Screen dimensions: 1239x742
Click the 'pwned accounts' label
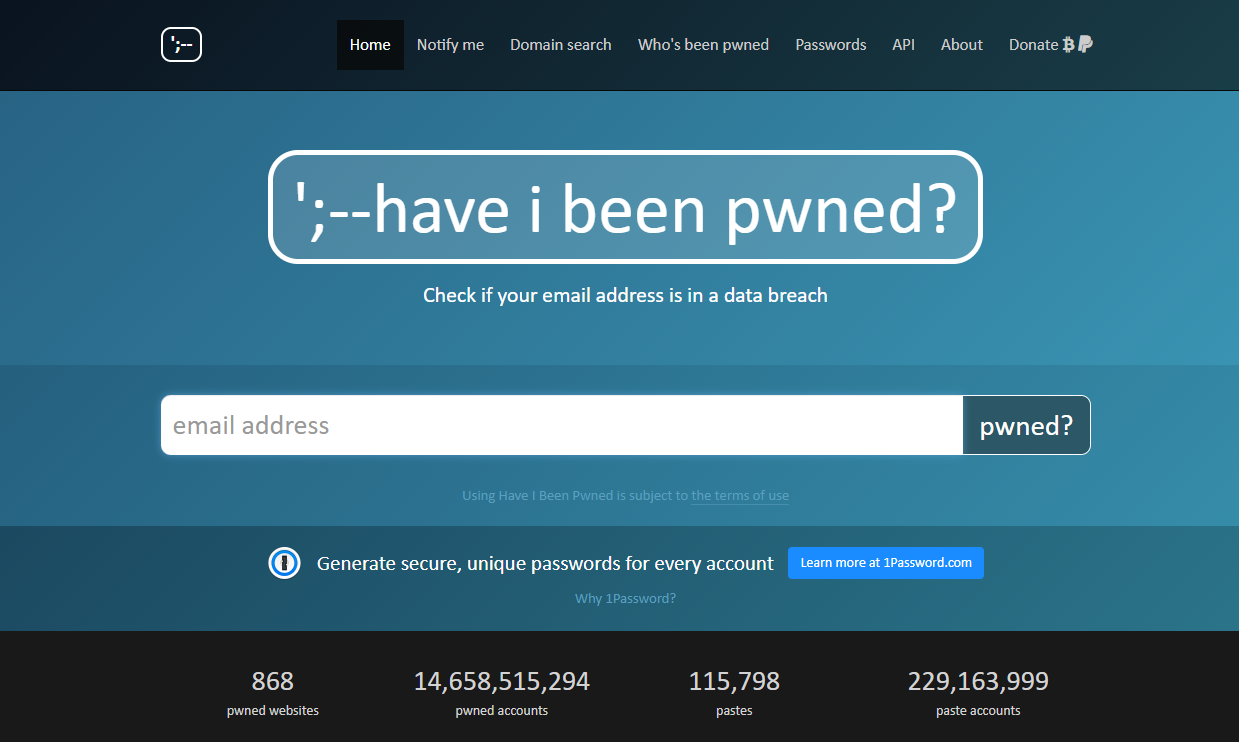502,711
